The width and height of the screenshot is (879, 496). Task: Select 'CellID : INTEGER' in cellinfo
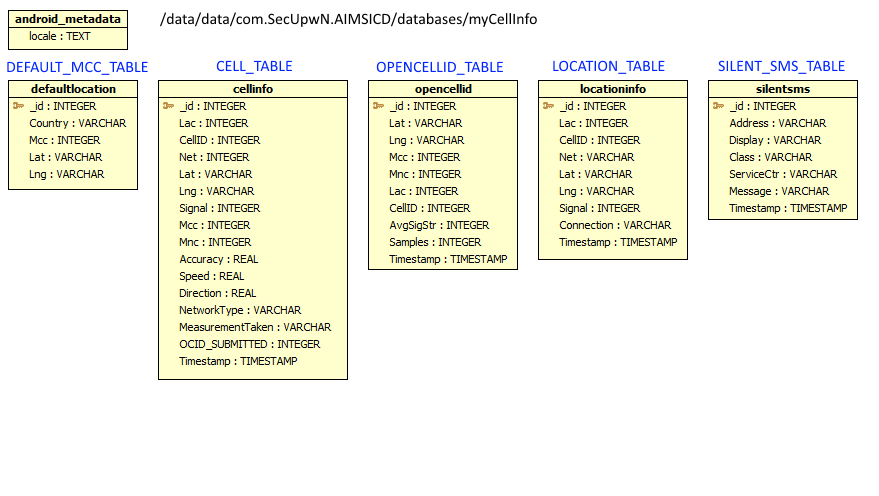pyautogui.click(x=220, y=140)
